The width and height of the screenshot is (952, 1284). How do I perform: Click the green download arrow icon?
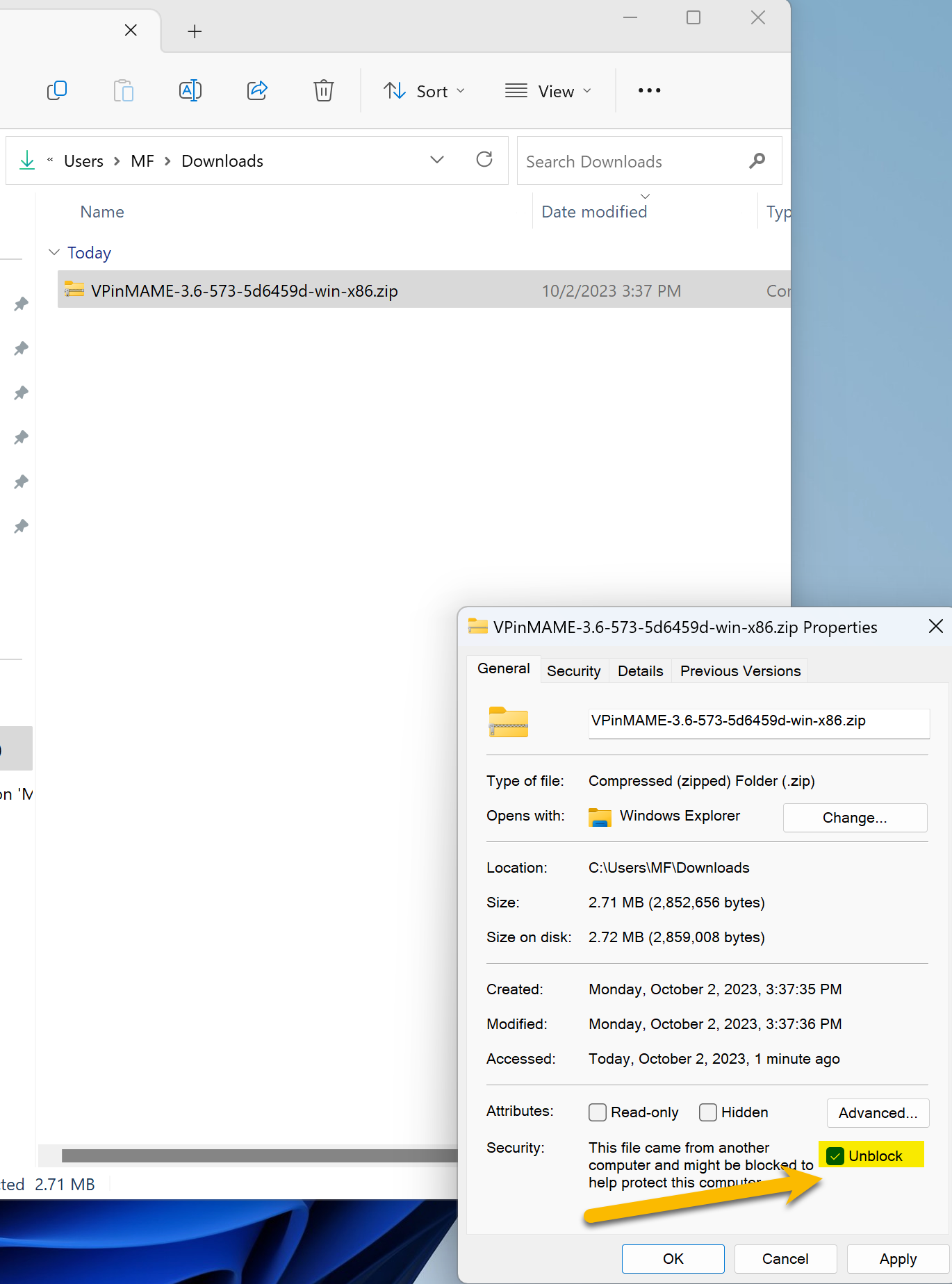pos(27,160)
